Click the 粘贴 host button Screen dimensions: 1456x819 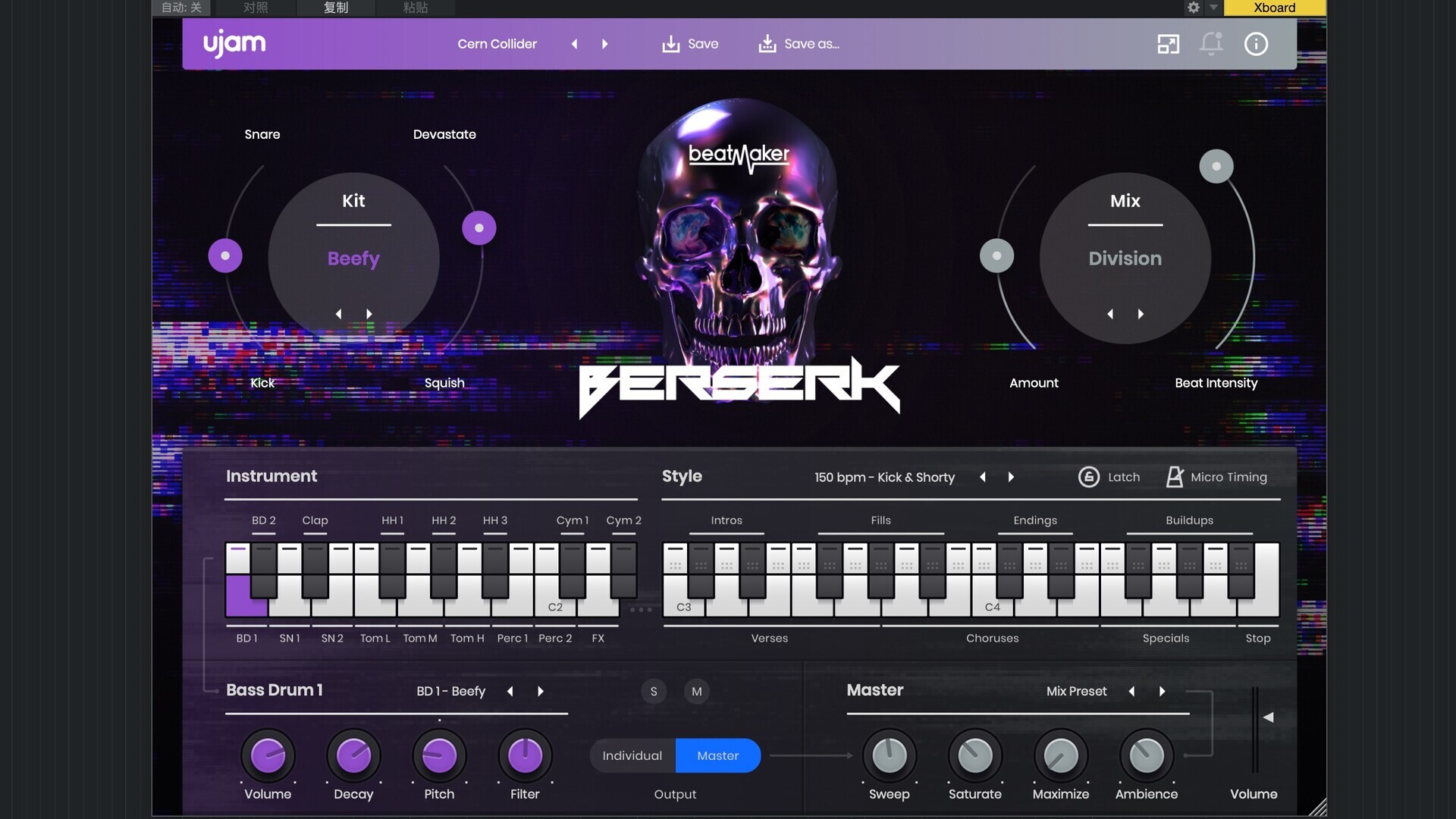tap(416, 8)
